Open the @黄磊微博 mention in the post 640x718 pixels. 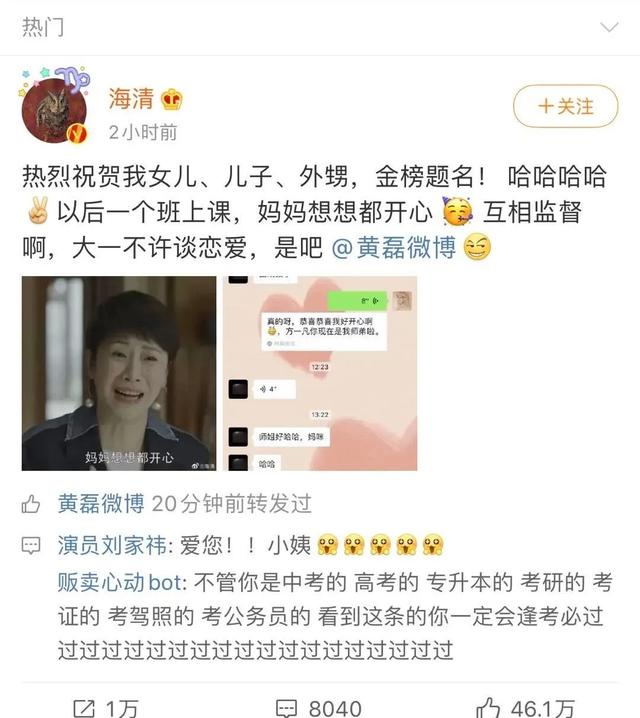394,248
